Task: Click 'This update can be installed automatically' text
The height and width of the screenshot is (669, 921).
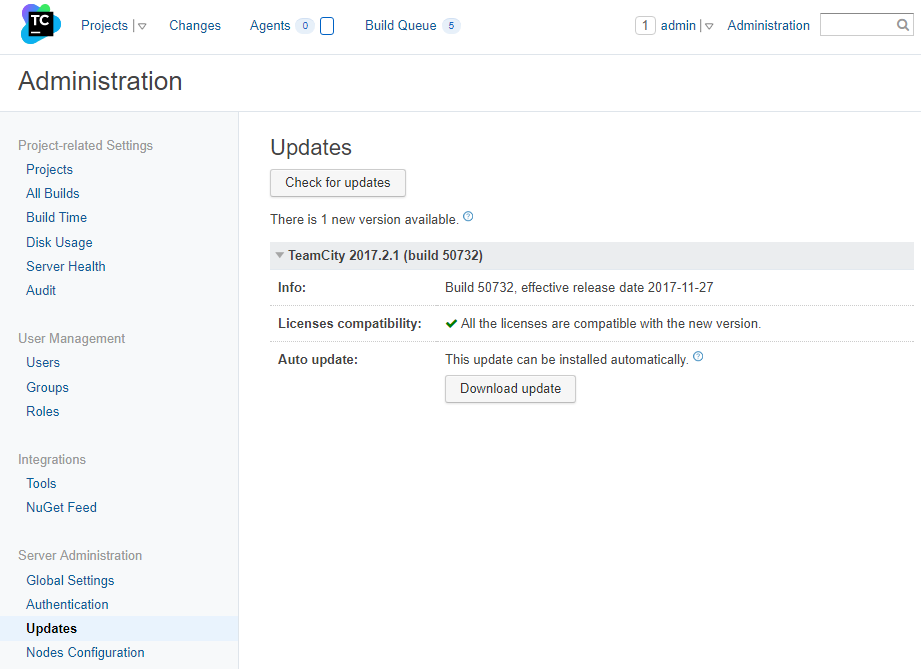Action: [566, 359]
